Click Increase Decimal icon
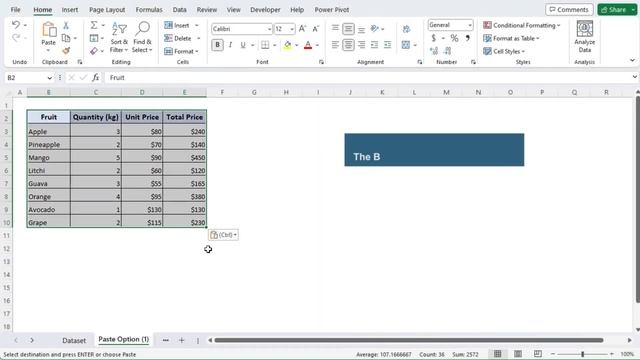Screen dimensions: 640x360 point(434,51)
